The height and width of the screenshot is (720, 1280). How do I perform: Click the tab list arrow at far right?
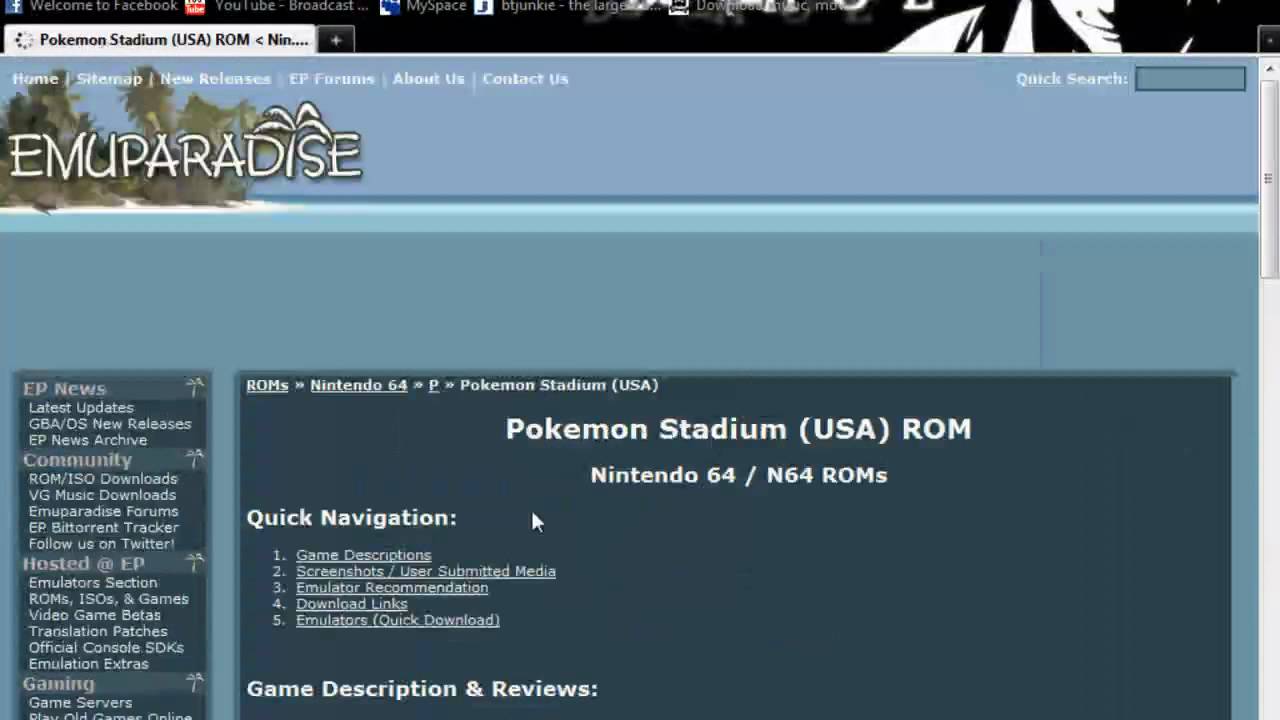click(1269, 41)
